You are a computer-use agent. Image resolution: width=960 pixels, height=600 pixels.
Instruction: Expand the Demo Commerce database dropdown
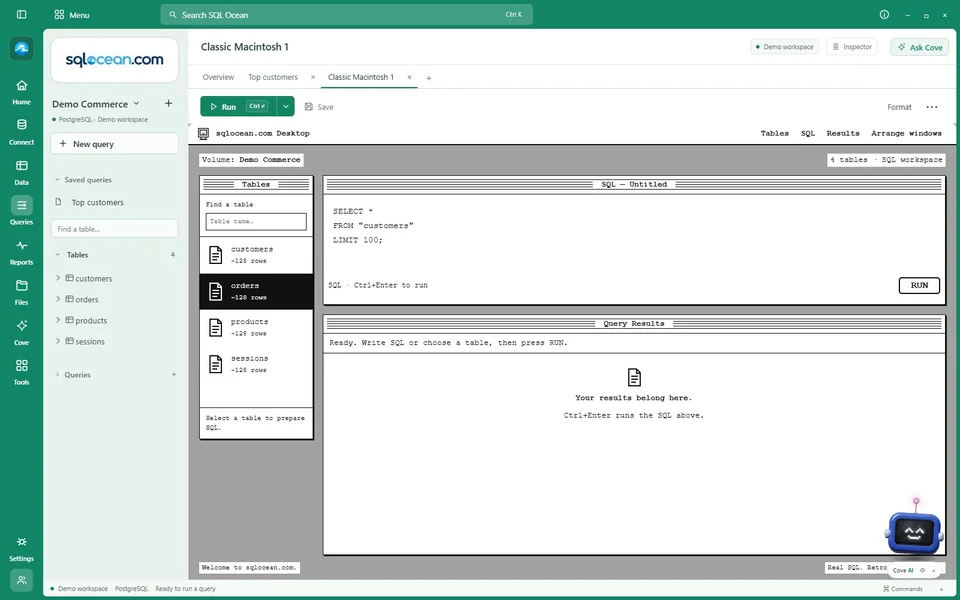[96, 103]
